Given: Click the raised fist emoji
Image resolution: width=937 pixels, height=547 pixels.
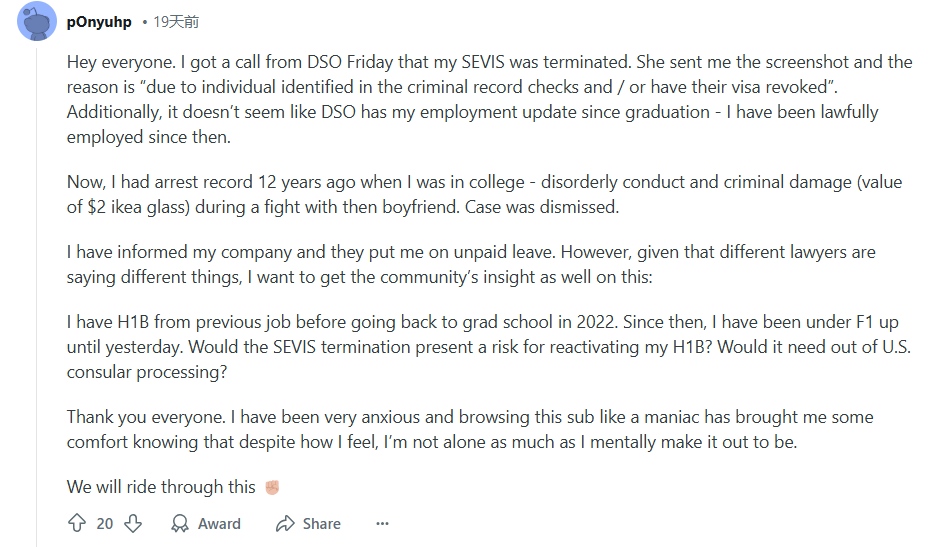Looking at the screenshot, I should pos(272,487).
